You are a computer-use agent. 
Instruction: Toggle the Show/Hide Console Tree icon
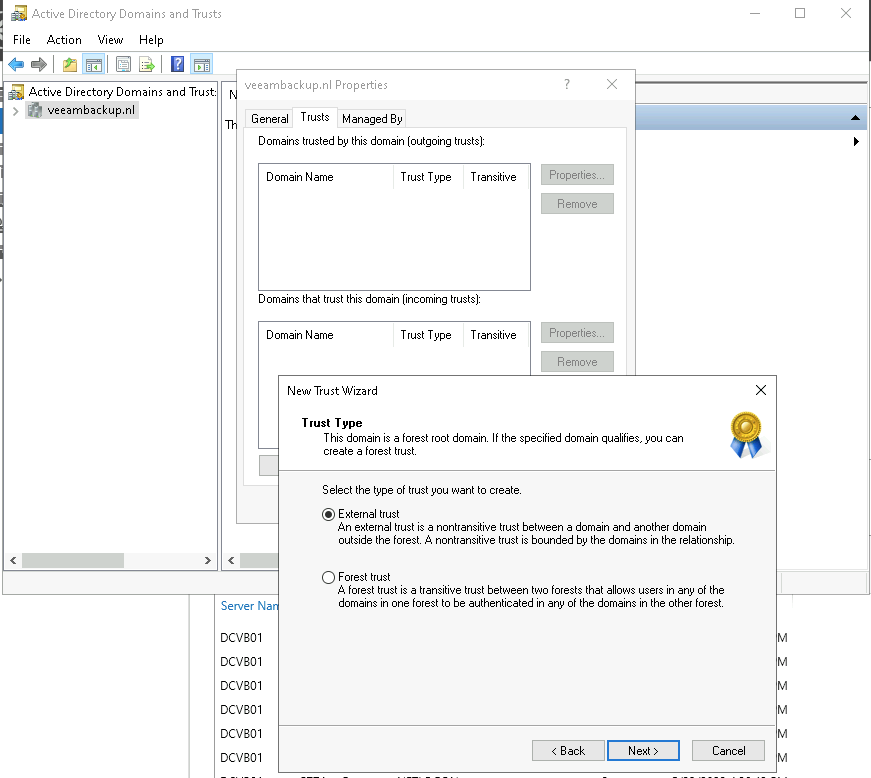pos(93,65)
